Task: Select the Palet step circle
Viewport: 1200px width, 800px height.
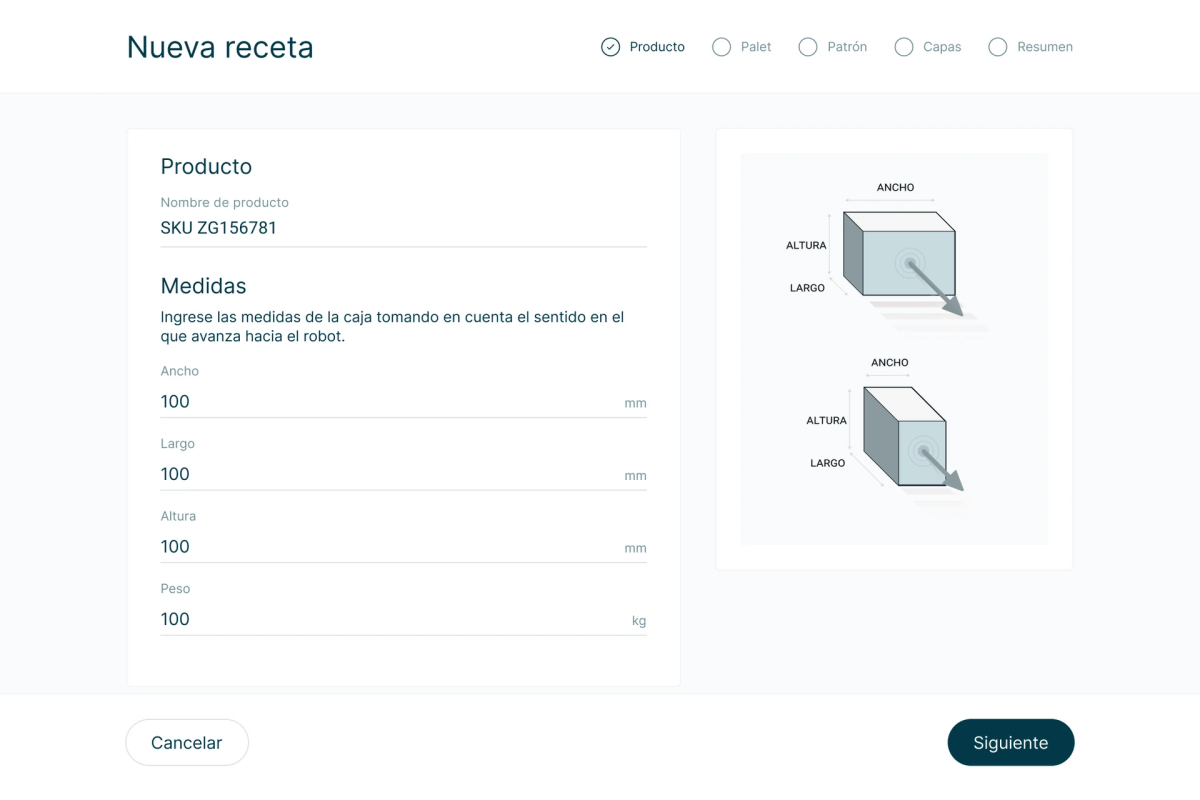Action: click(721, 47)
